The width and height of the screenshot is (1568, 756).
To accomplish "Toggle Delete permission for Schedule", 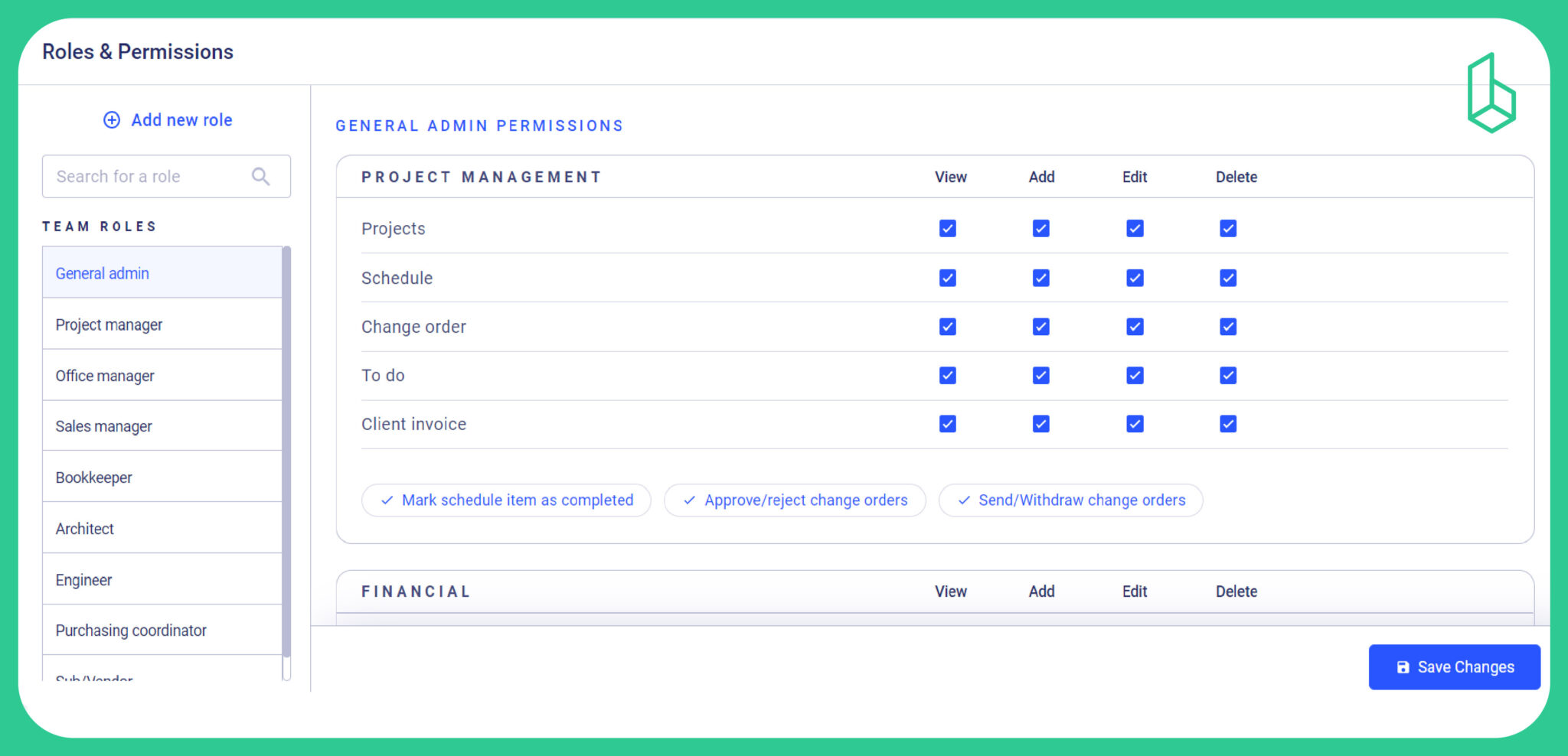I will pyautogui.click(x=1227, y=278).
